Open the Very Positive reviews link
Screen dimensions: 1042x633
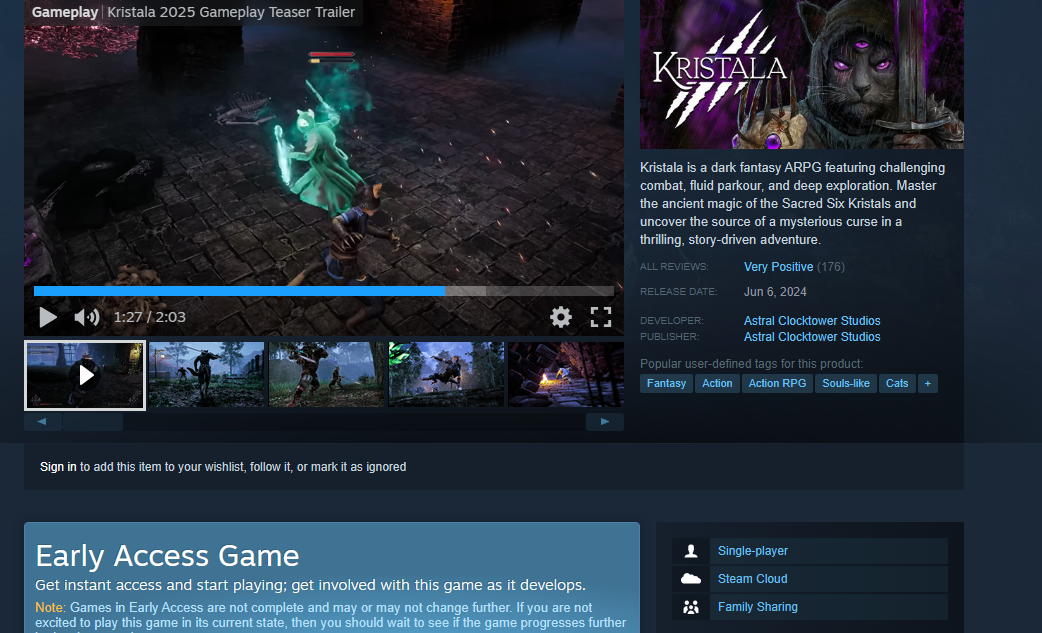click(778, 266)
